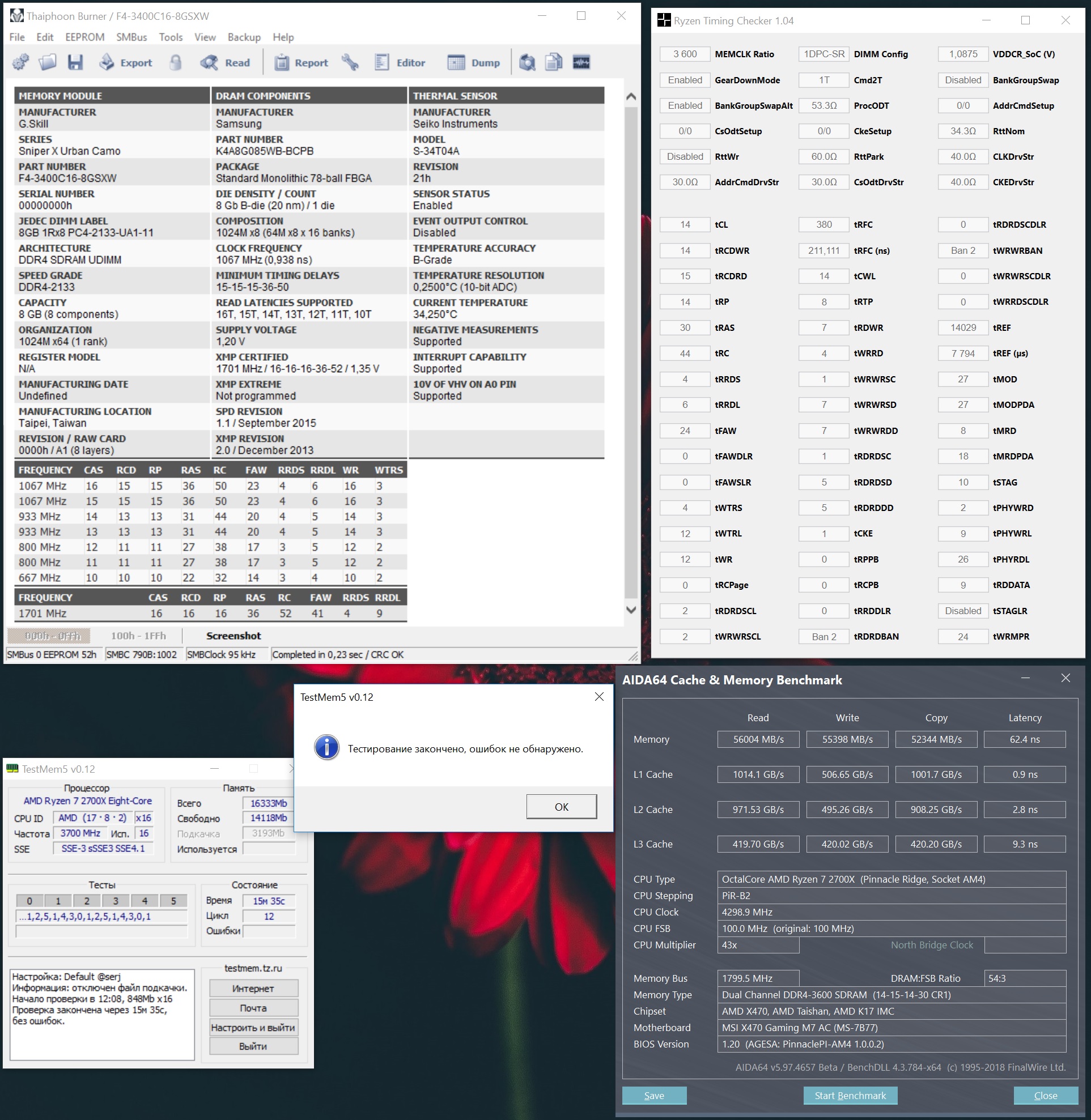1091x1120 pixels.
Task: Open the SMBus menu
Action: coord(131,37)
